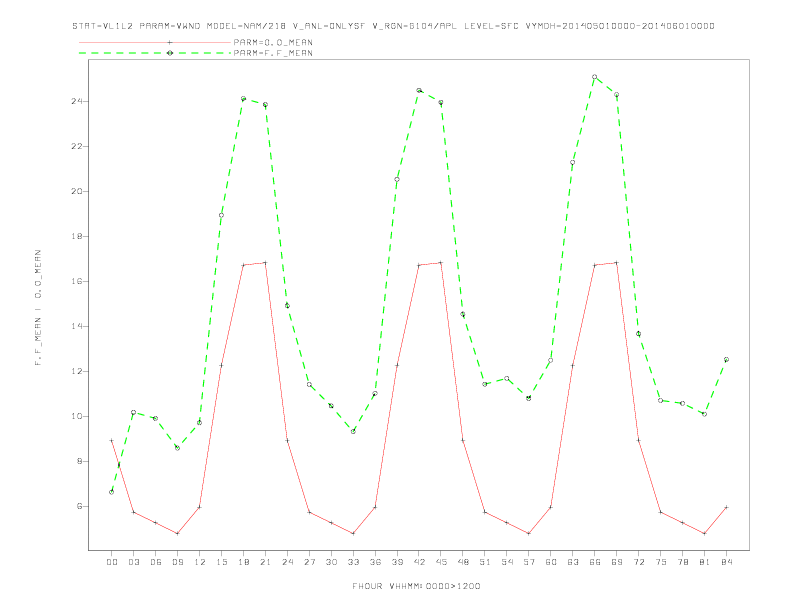Select the green circle data point at hour 00

click(x=112, y=492)
